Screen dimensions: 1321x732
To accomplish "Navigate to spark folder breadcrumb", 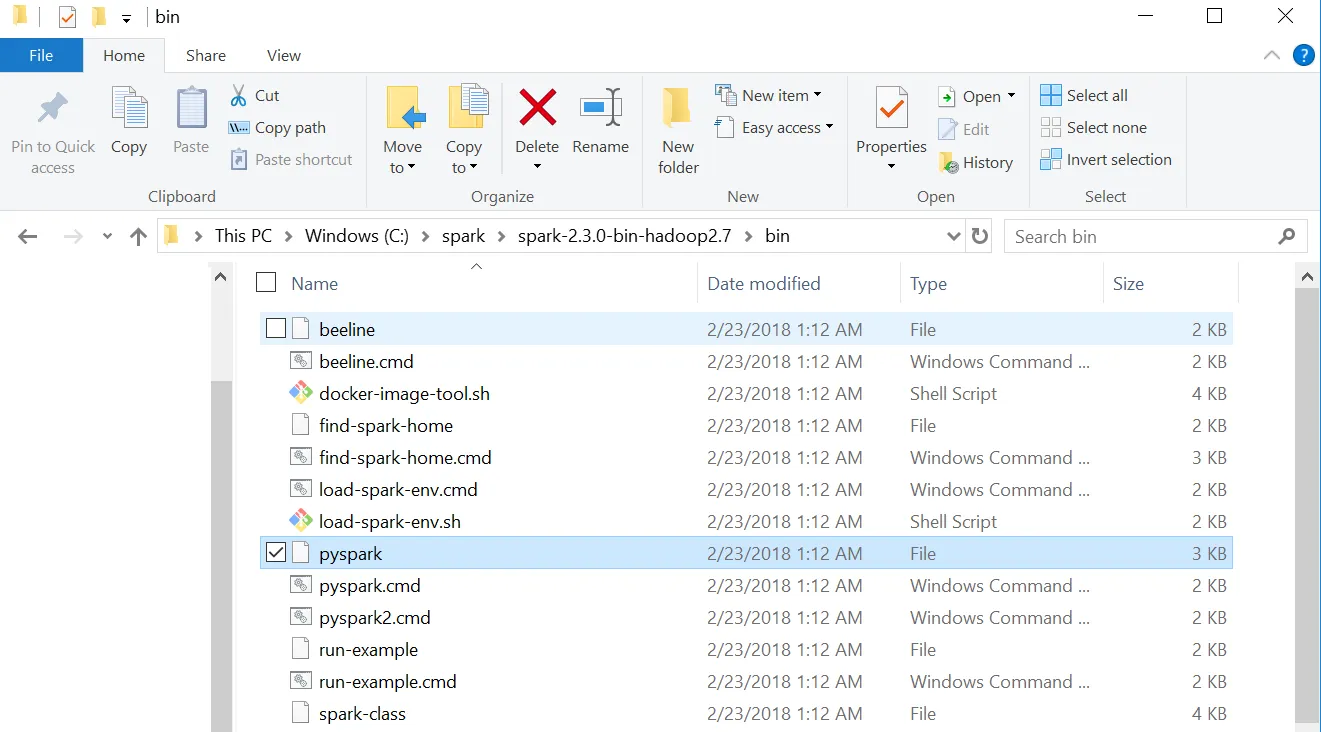I will (x=463, y=236).
